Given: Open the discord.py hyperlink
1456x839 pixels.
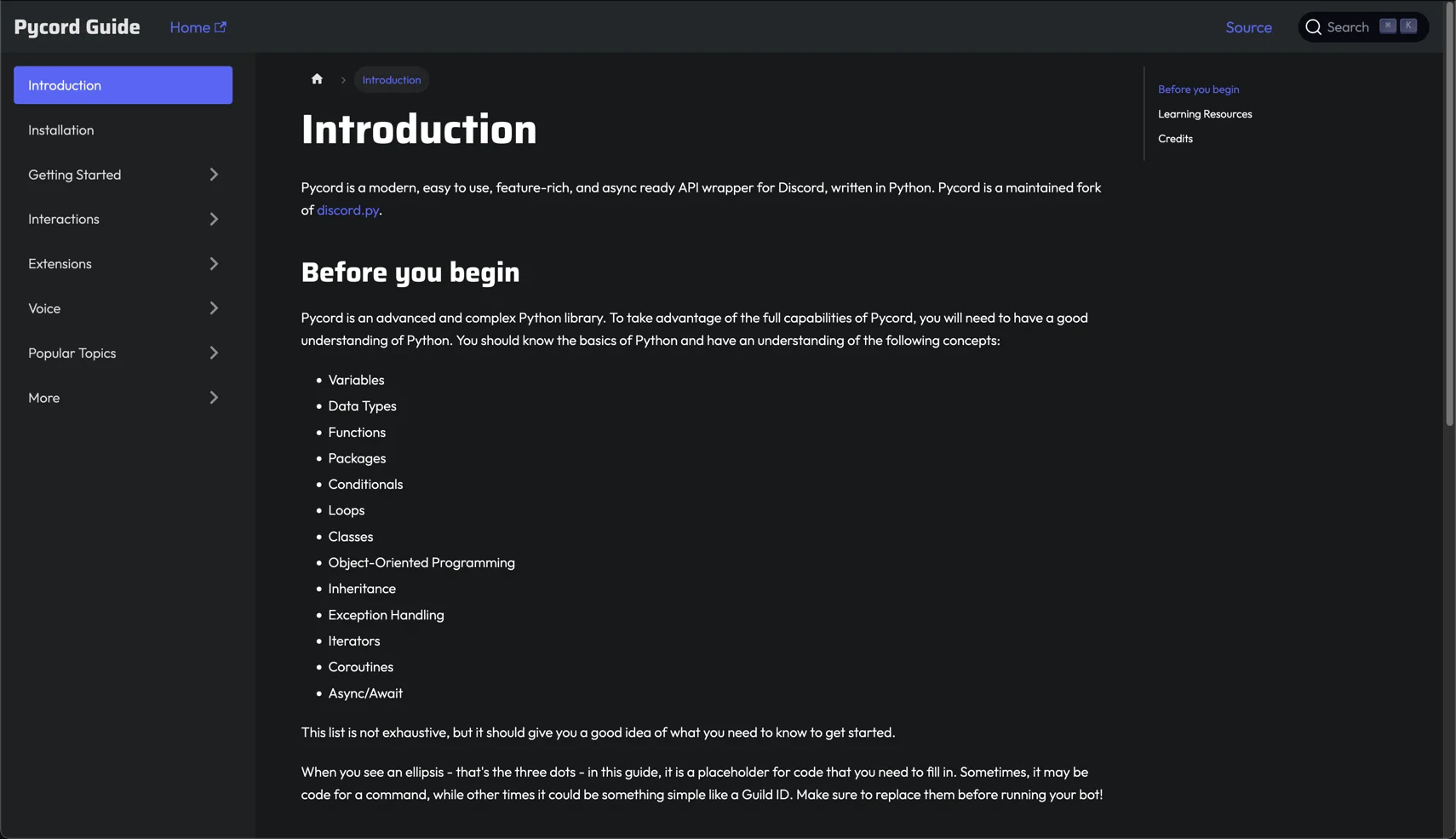Looking at the screenshot, I should tap(347, 210).
